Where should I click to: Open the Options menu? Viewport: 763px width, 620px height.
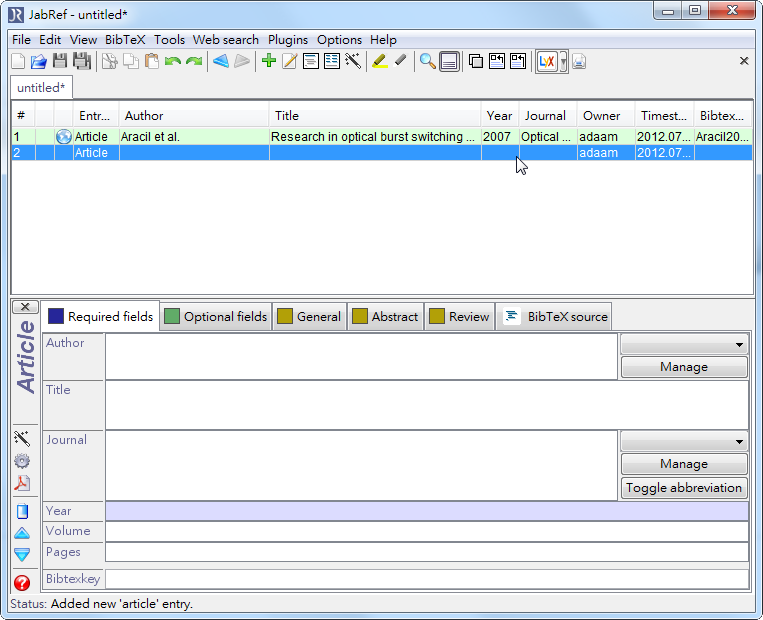[339, 40]
